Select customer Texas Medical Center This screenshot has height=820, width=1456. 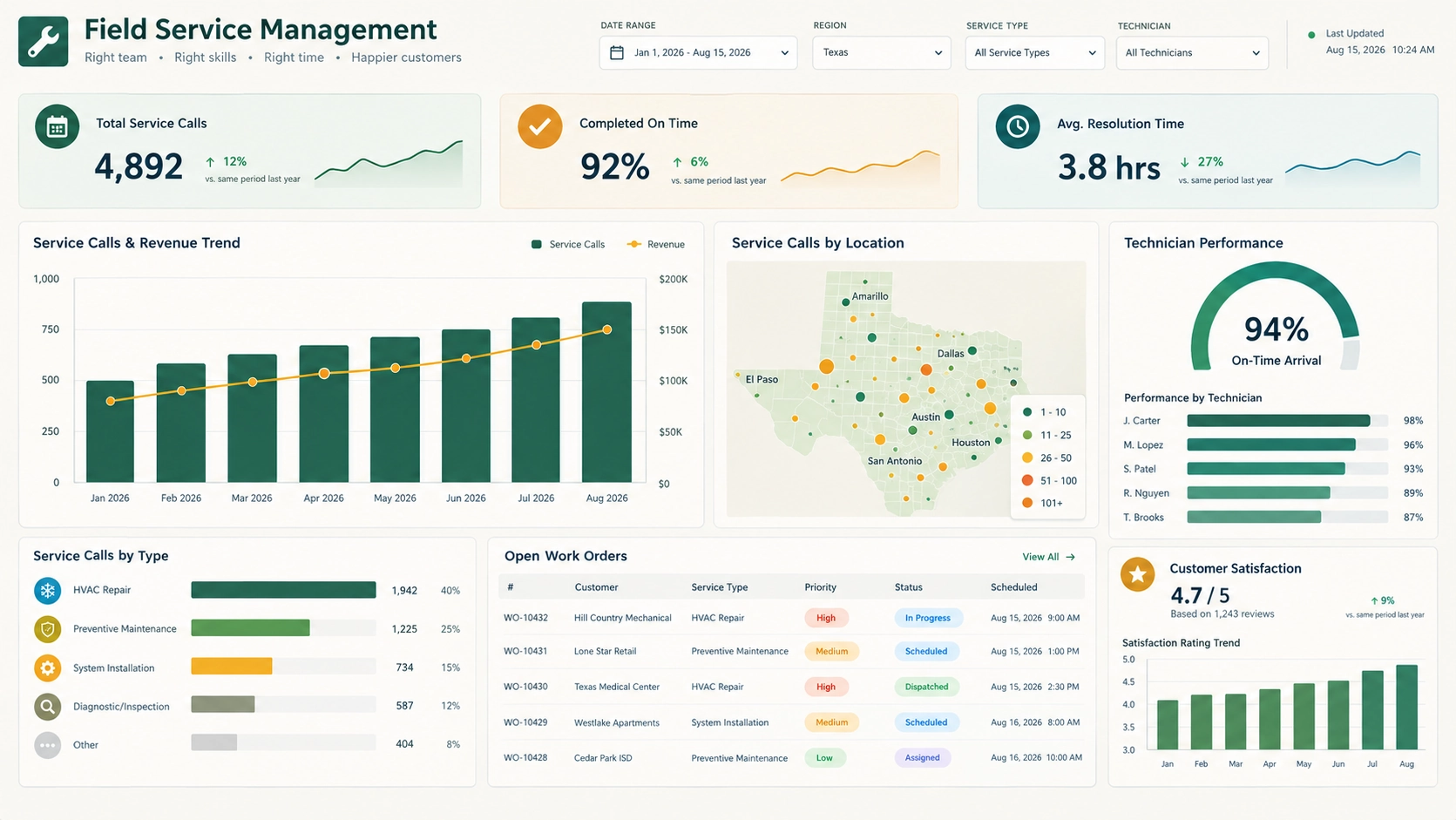tap(617, 687)
